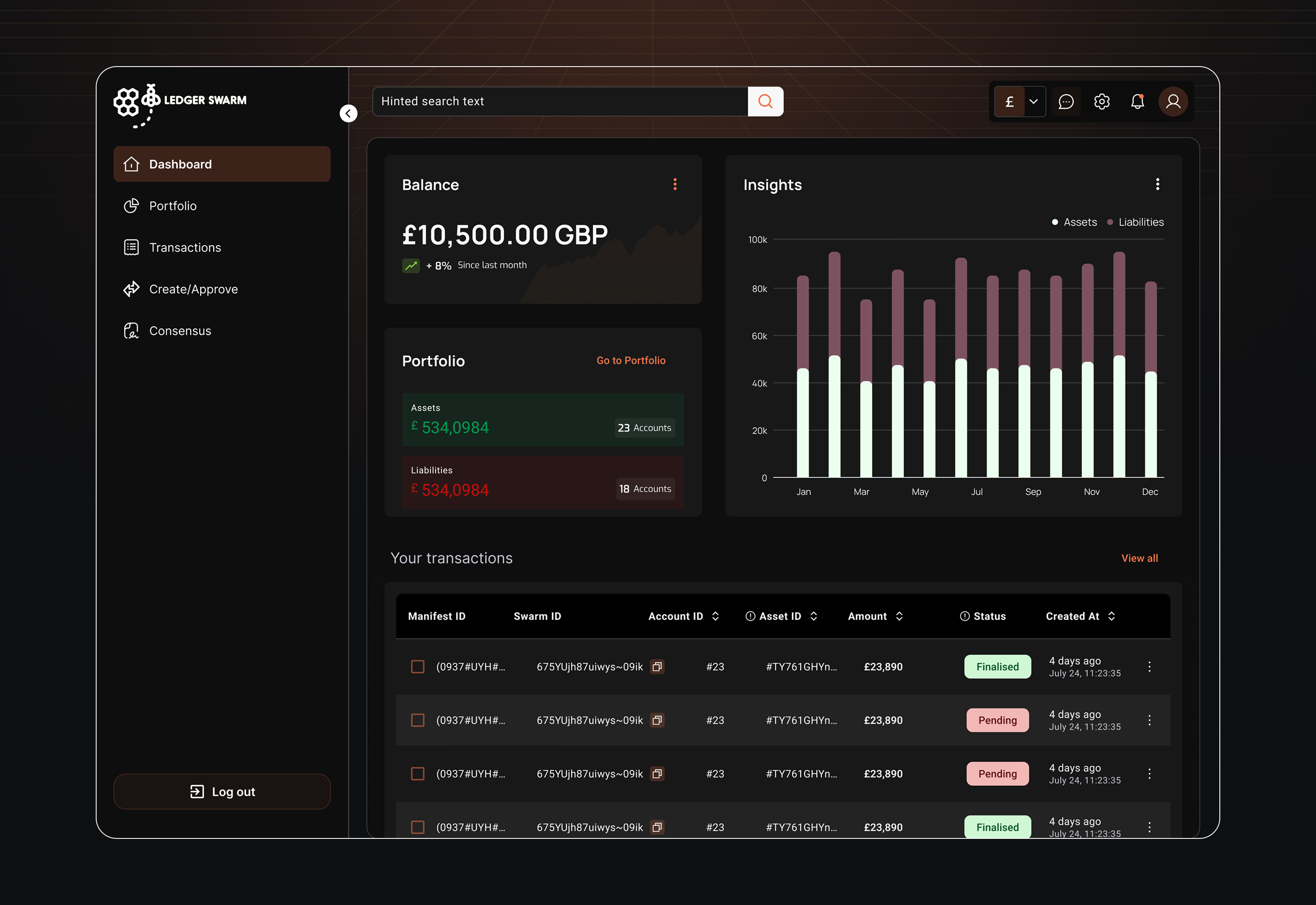Open the currency selector dropdown
1316x905 pixels.
[x=1033, y=101]
